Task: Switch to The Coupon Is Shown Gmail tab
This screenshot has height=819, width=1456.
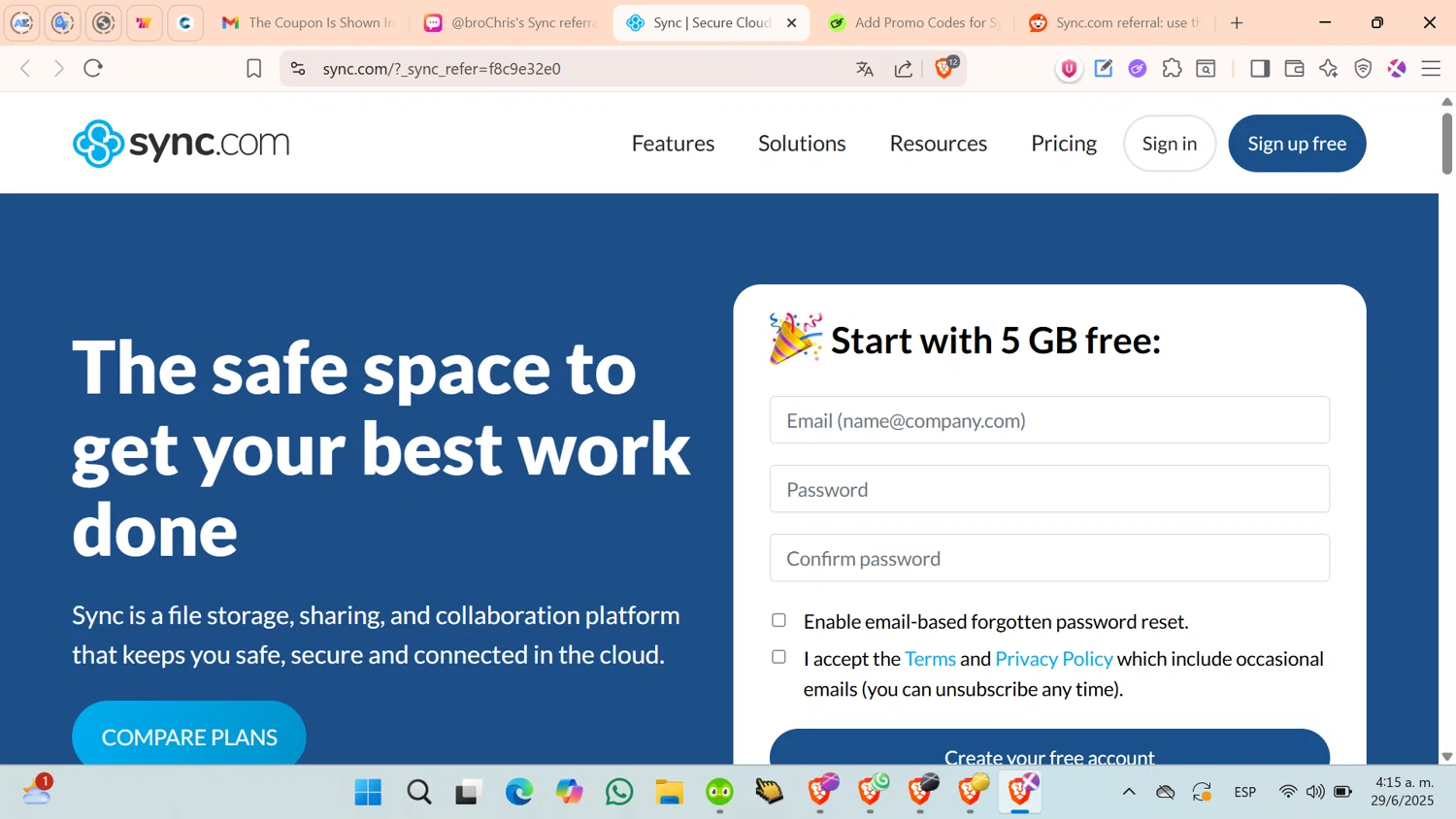Action: click(x=309, y=22)
